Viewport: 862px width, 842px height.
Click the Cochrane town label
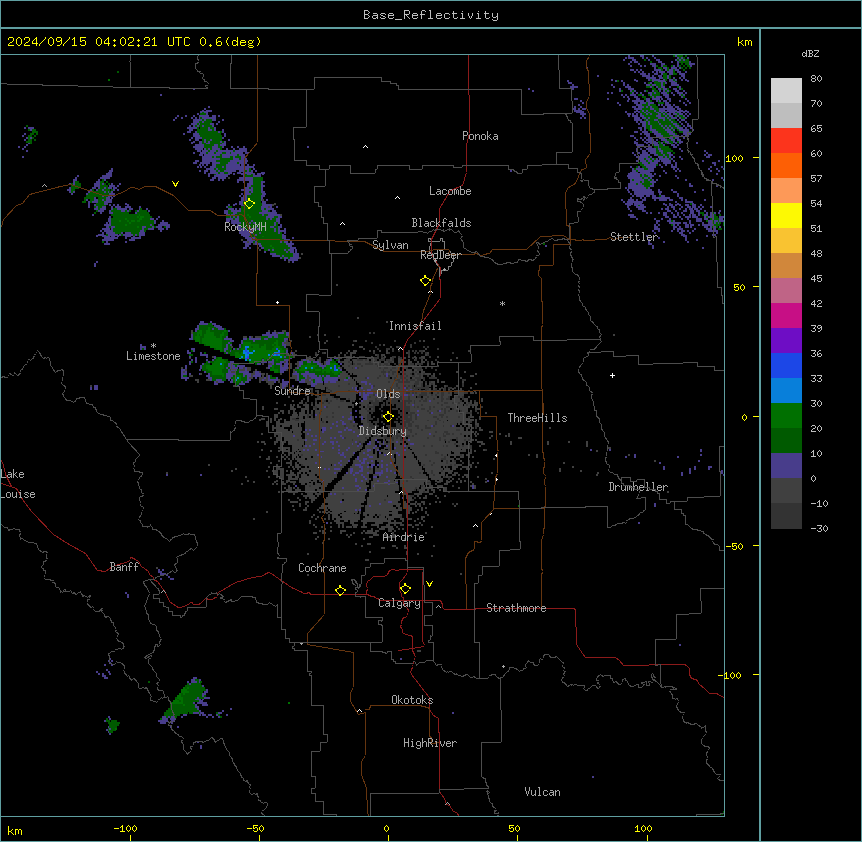tap(322, 568)
